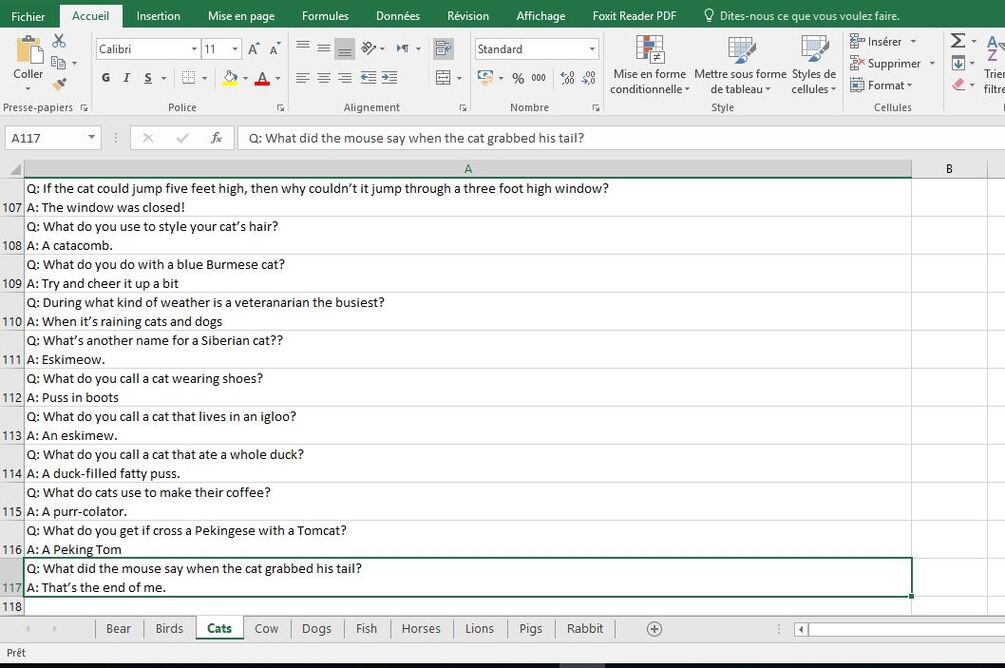Align text left icon
The image size is (1005, 668).
pos(303,78)
